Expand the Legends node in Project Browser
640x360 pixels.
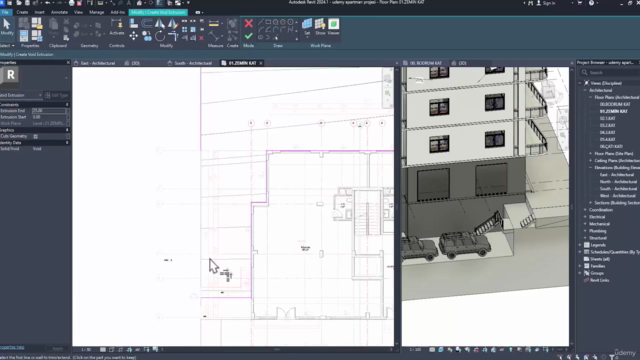pyautogui.click(x=580, y=245)
